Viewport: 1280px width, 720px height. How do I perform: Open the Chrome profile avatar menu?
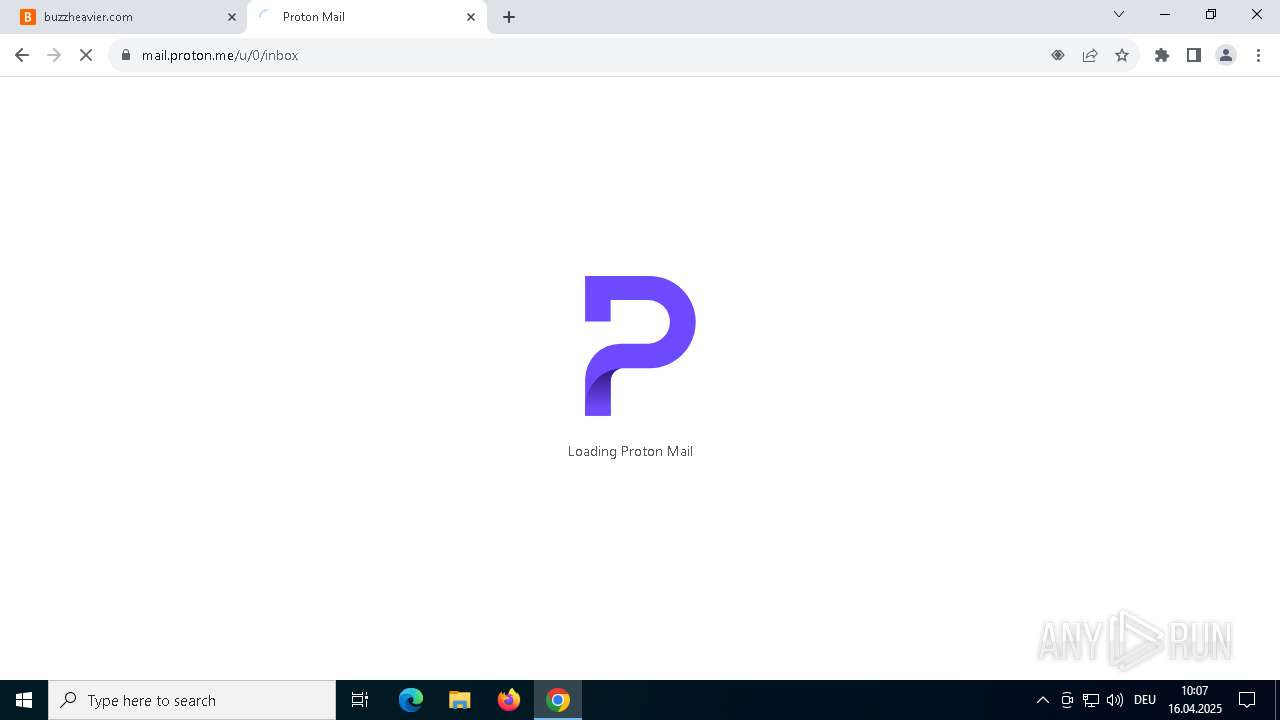(x=1226, y=55)
